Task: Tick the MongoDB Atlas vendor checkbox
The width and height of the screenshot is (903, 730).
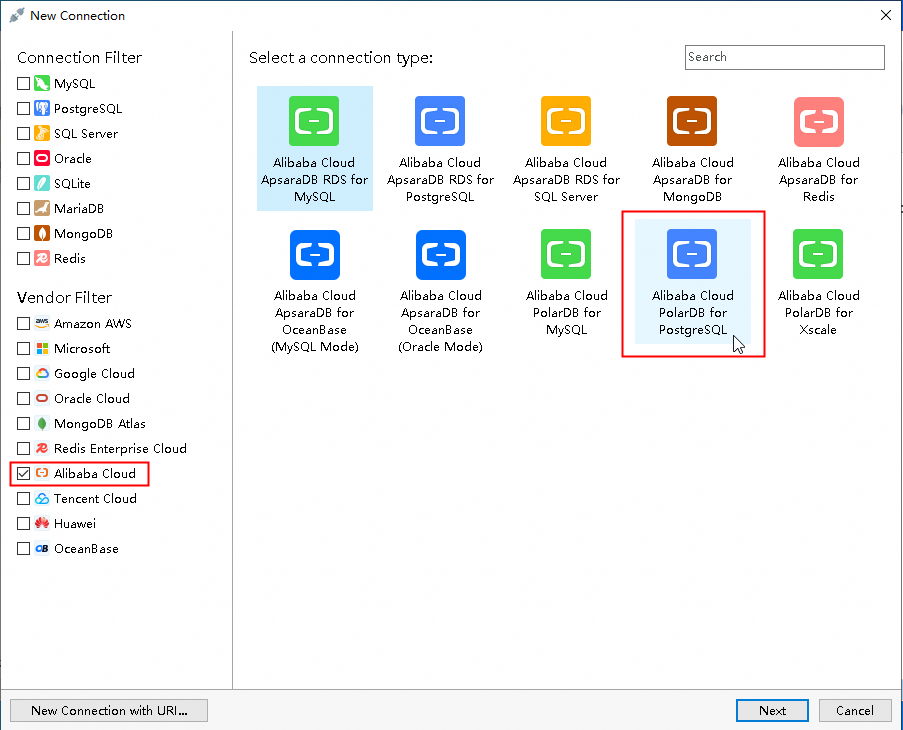Action: (24, 424)
